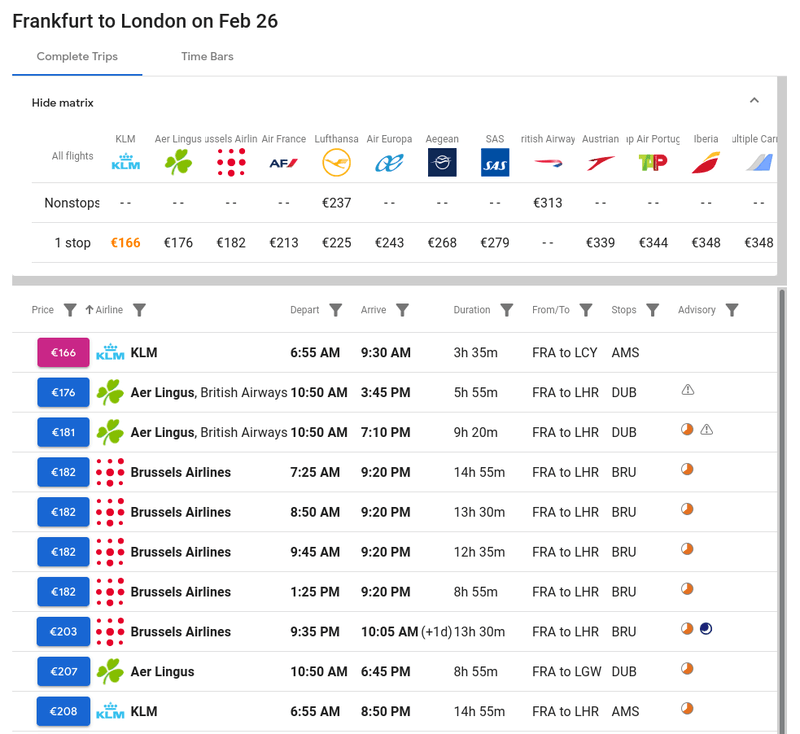800x734 pixels.
Task: Click the Duration filter icon
Action: (x=507, y=310)
